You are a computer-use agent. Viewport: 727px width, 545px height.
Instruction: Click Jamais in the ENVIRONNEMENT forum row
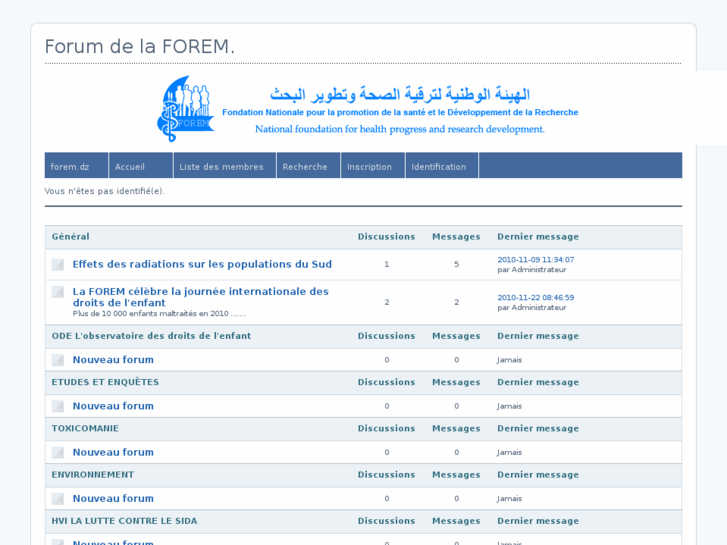point(510,499)
